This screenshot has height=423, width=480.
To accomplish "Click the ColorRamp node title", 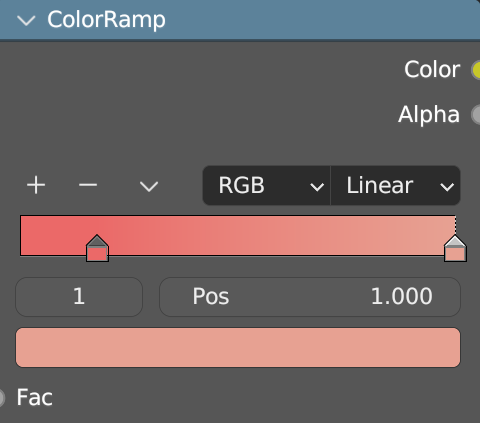I will click(x=106, y=20).
